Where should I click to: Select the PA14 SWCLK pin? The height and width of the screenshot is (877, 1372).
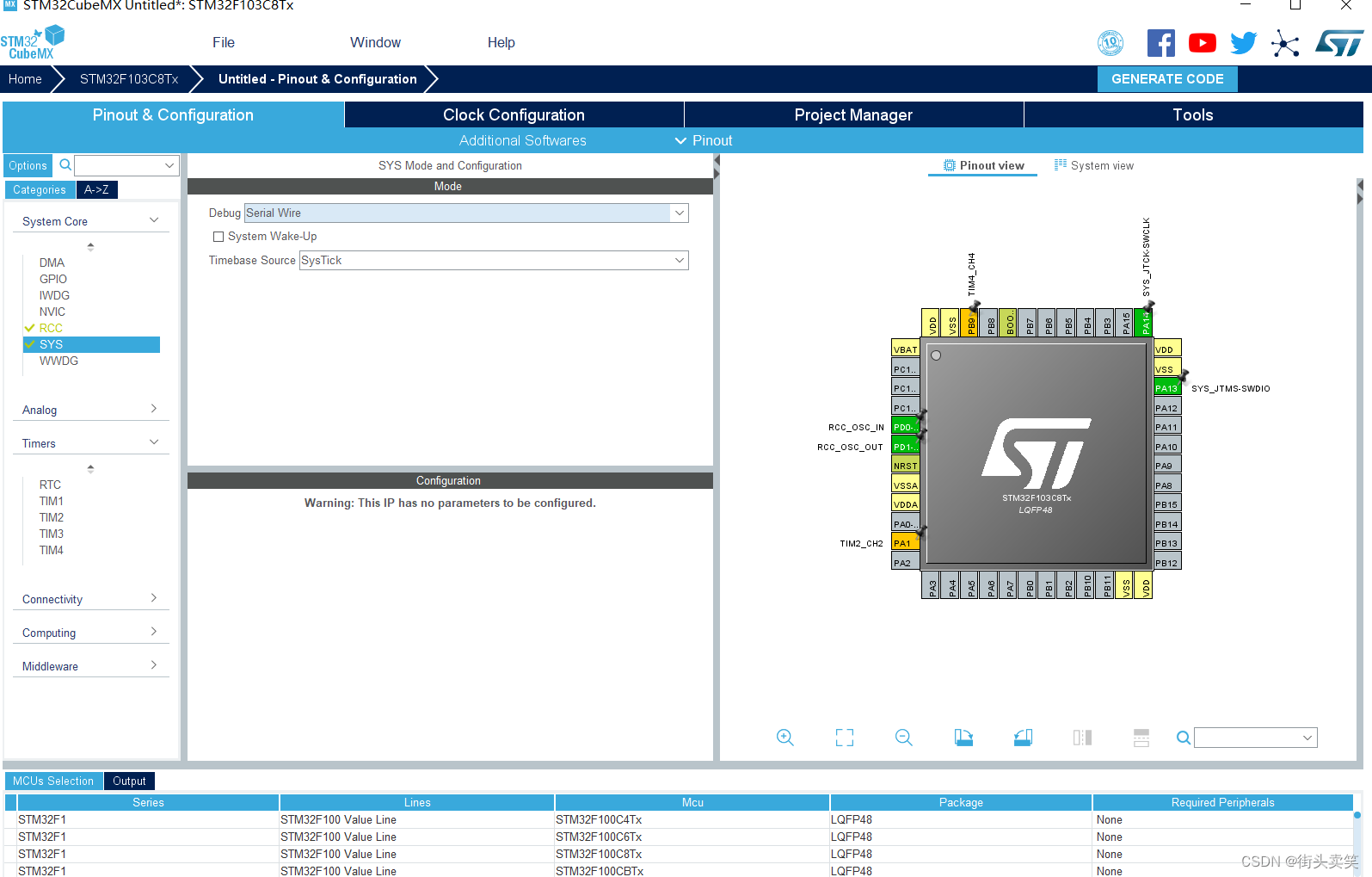click(1145, 323)
